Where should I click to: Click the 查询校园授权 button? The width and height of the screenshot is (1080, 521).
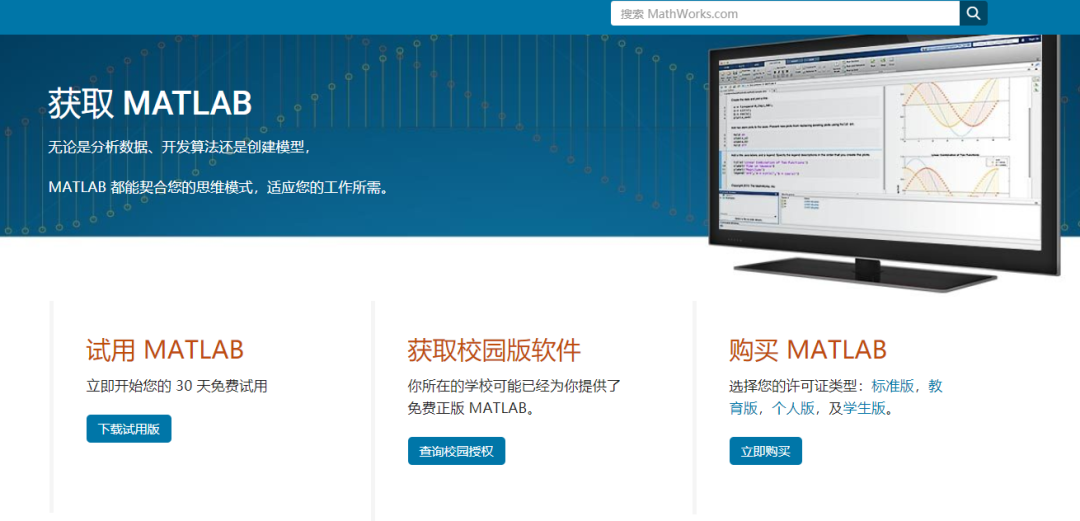click(x=456, y=451)
